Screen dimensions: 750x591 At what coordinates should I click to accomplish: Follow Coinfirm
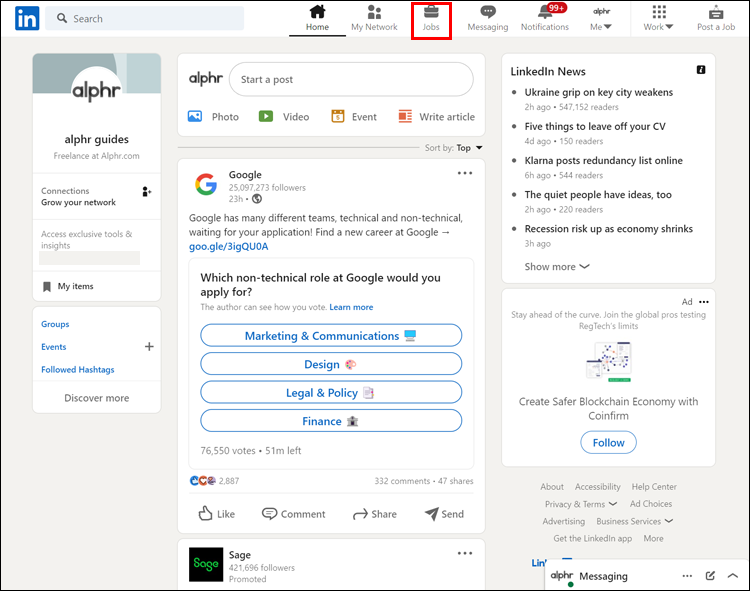(608, 443)
